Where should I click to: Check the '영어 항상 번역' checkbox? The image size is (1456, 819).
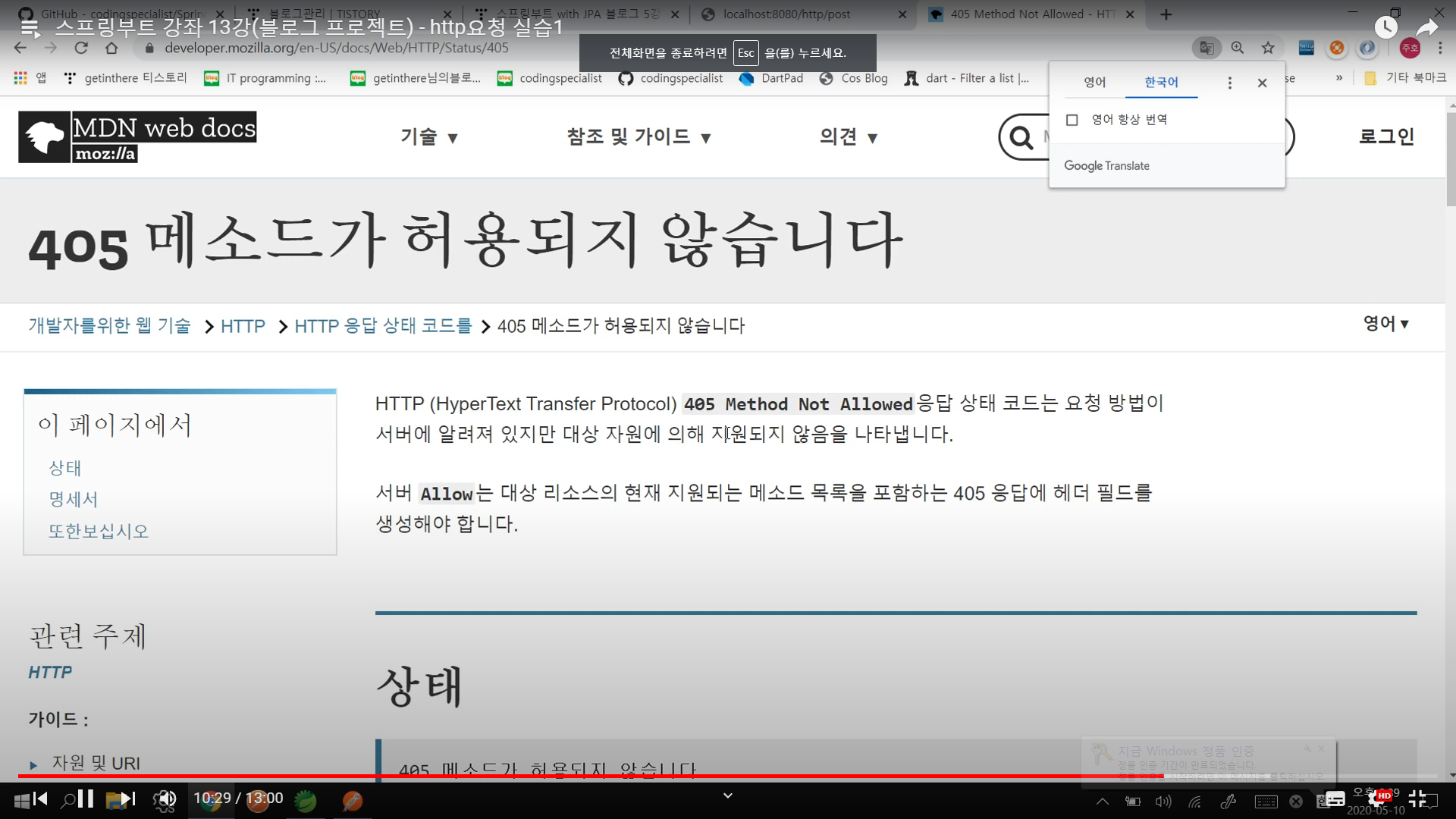pyautogui.click(x=1072, y=120)
